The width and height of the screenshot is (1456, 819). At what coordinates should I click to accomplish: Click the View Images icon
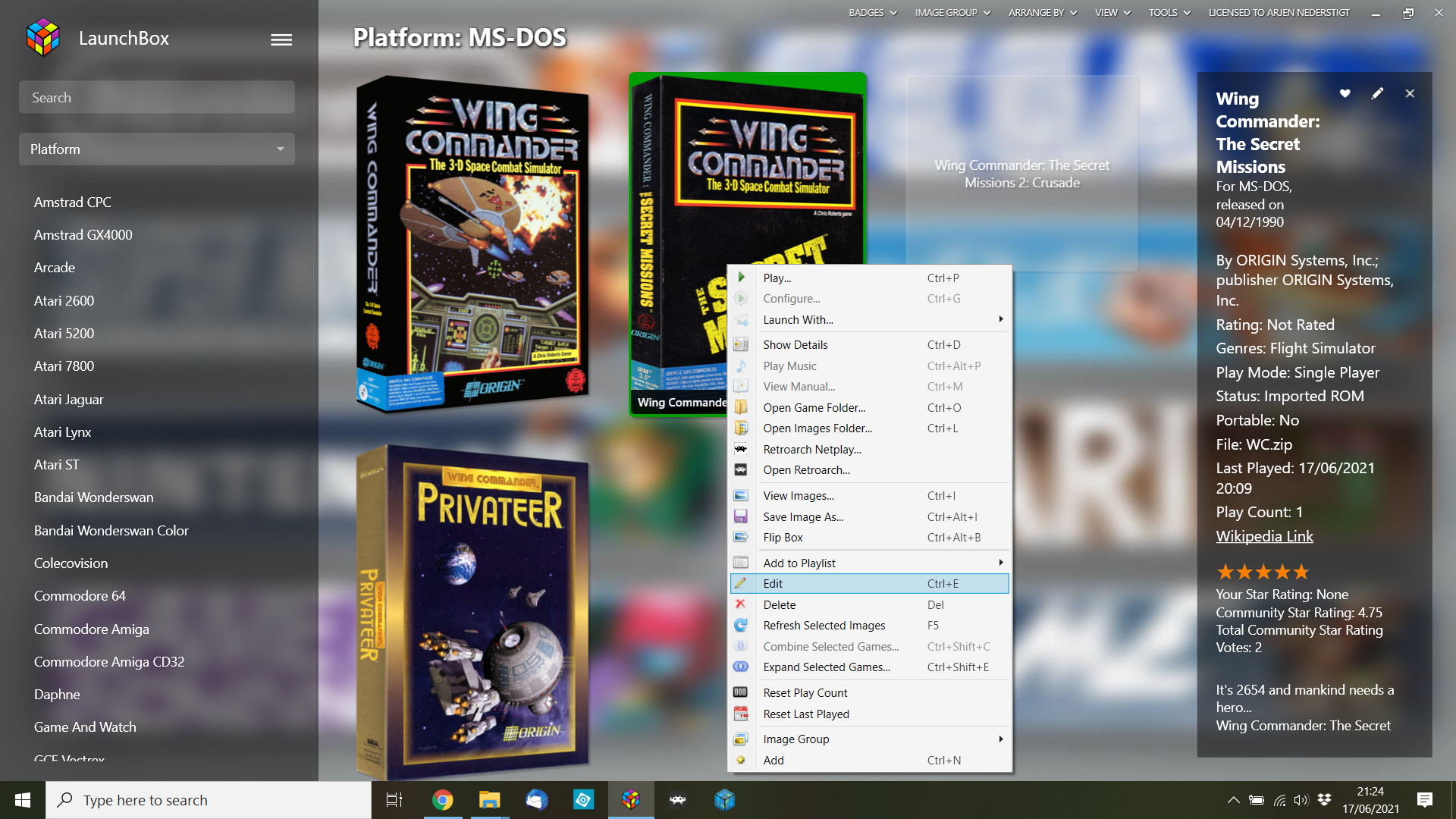coord(741,496)
